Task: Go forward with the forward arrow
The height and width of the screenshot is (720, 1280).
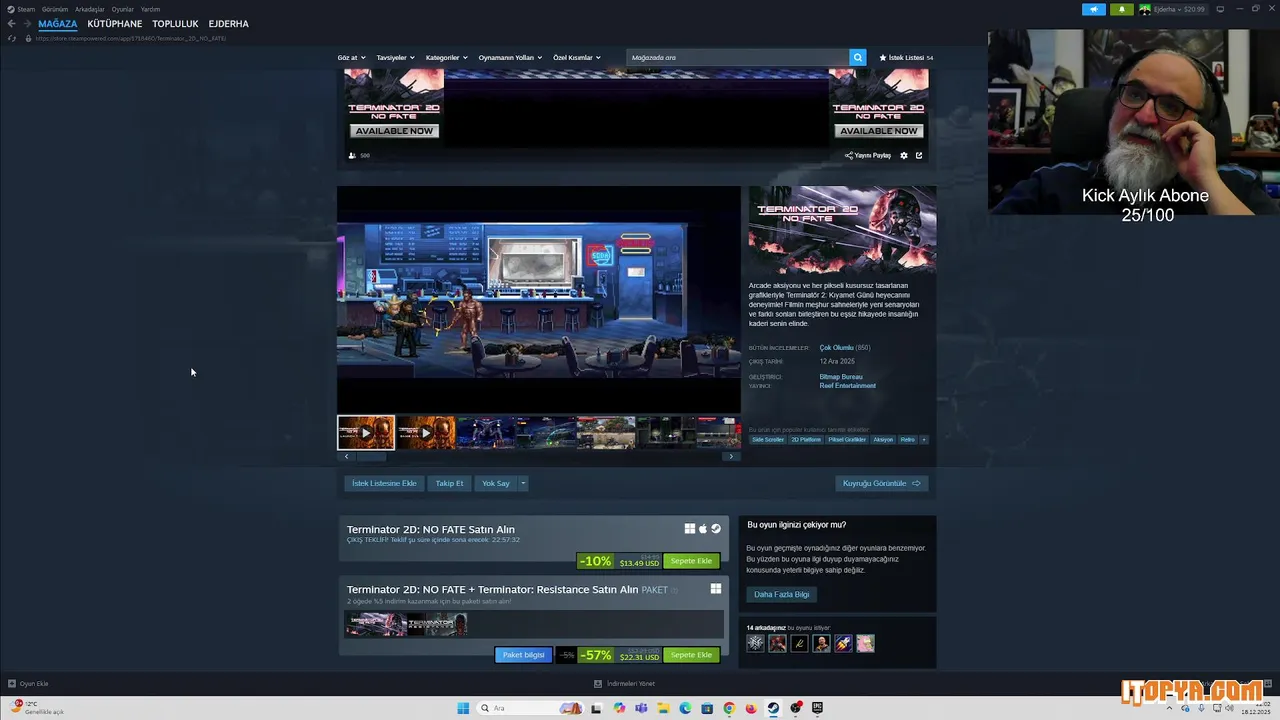Action: click(26, 24)
